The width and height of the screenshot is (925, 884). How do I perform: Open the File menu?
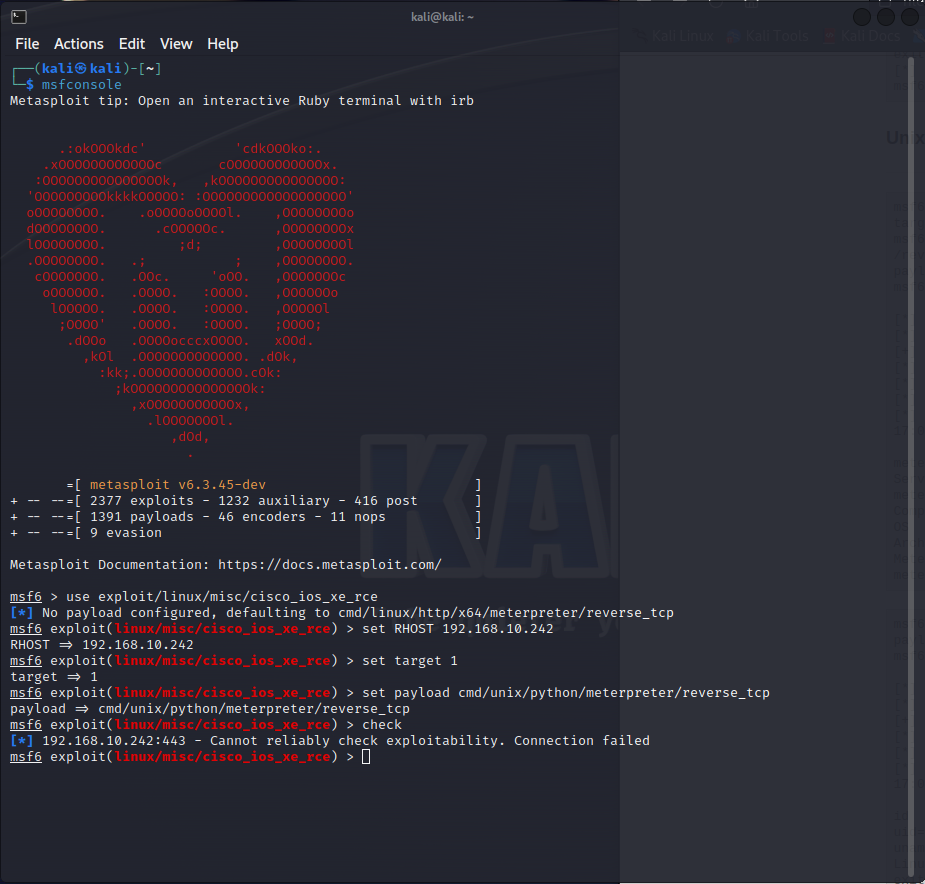tap(27, 44)
